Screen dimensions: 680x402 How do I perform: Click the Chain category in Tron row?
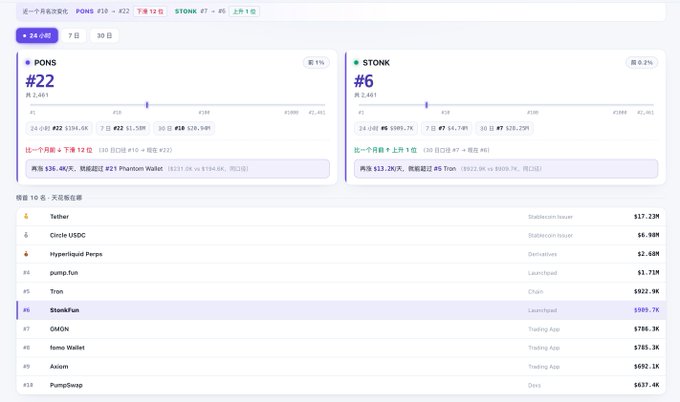(x=535, y=291)
